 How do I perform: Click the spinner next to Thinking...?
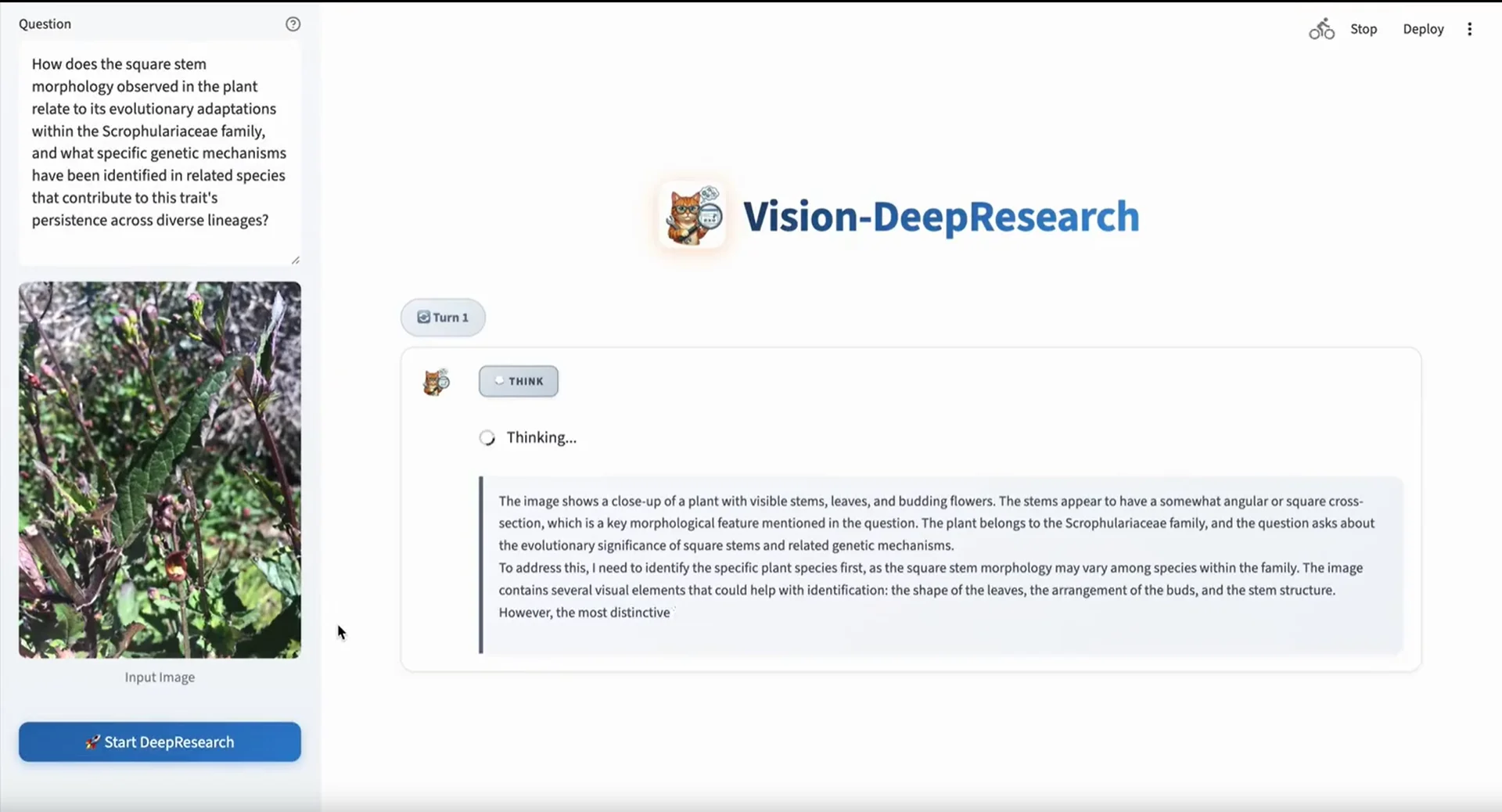click(487, 437)
